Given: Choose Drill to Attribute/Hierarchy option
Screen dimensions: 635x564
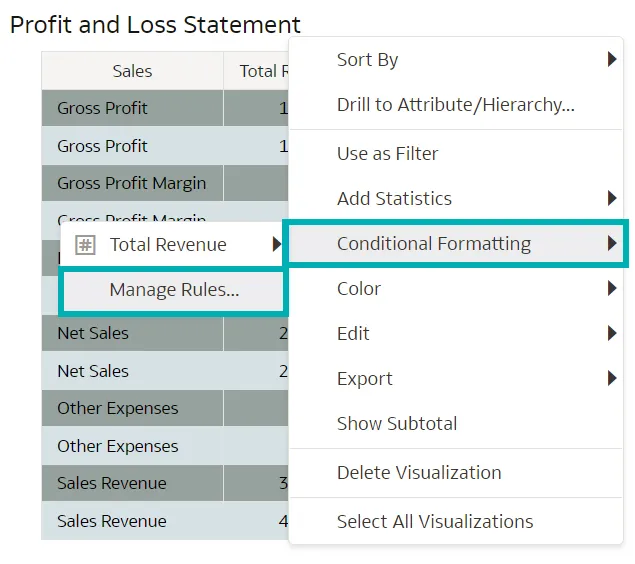Looking at the screenshot, I should (x=455, y=105).
